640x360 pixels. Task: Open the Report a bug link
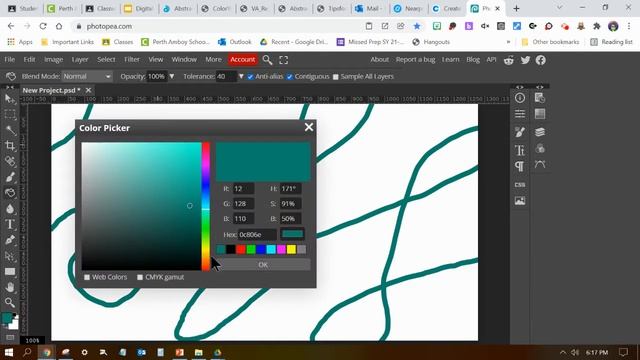pyautogui.click(x=415, y=60)
